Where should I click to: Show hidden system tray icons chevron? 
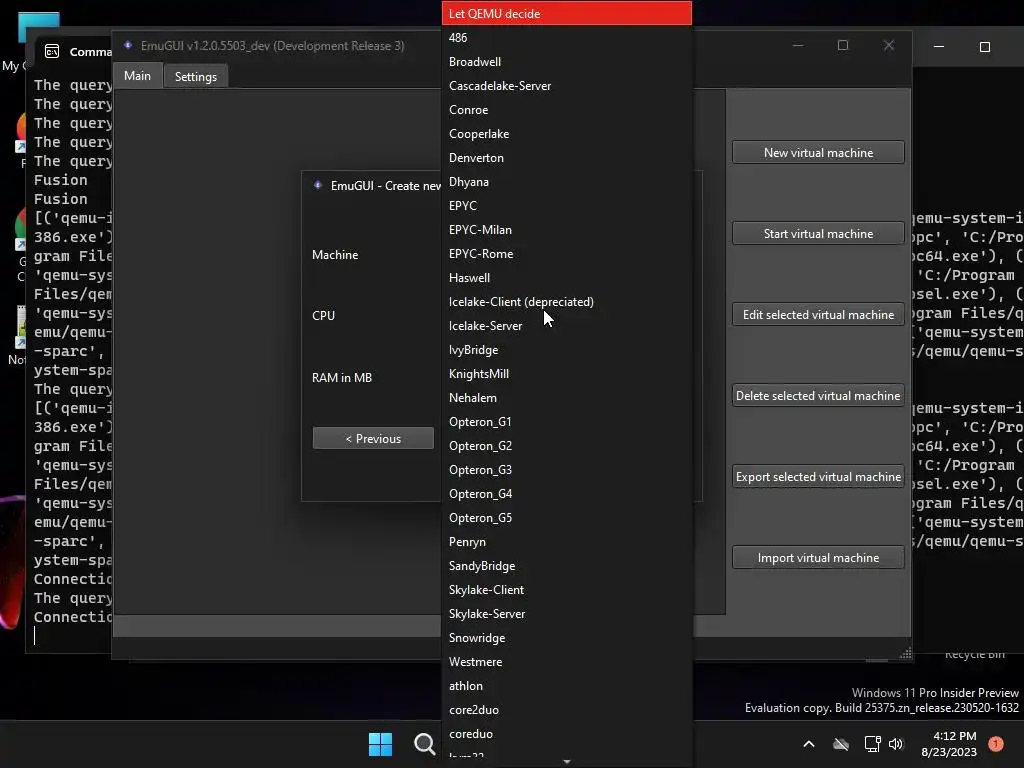[x=808, y=744]
